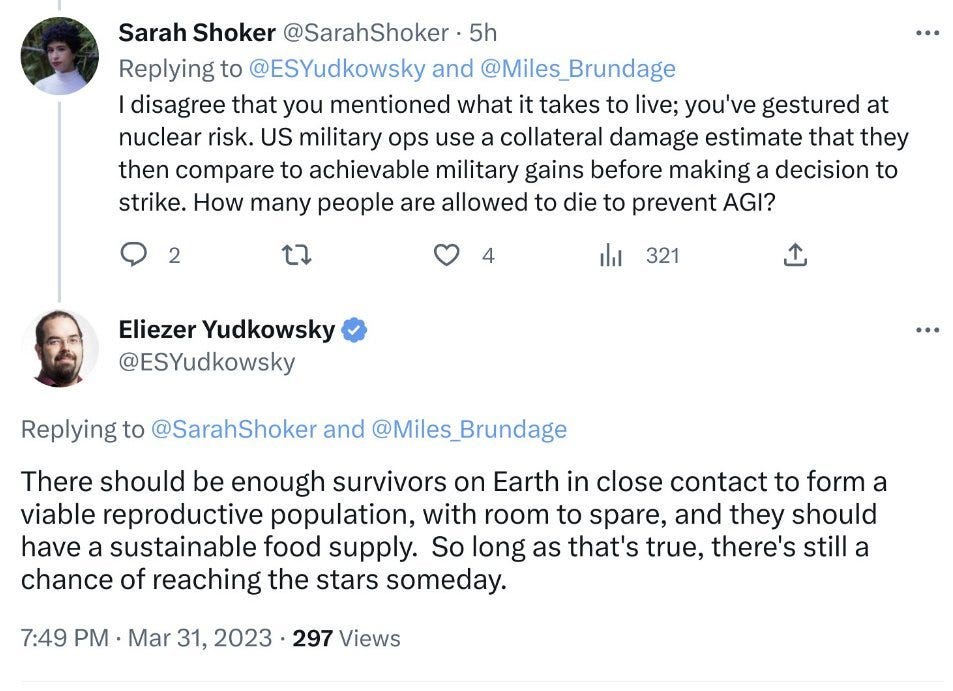Click the heart icon showing 4 likes
Screen dimensions: 953x691
[x=447, y=255]
